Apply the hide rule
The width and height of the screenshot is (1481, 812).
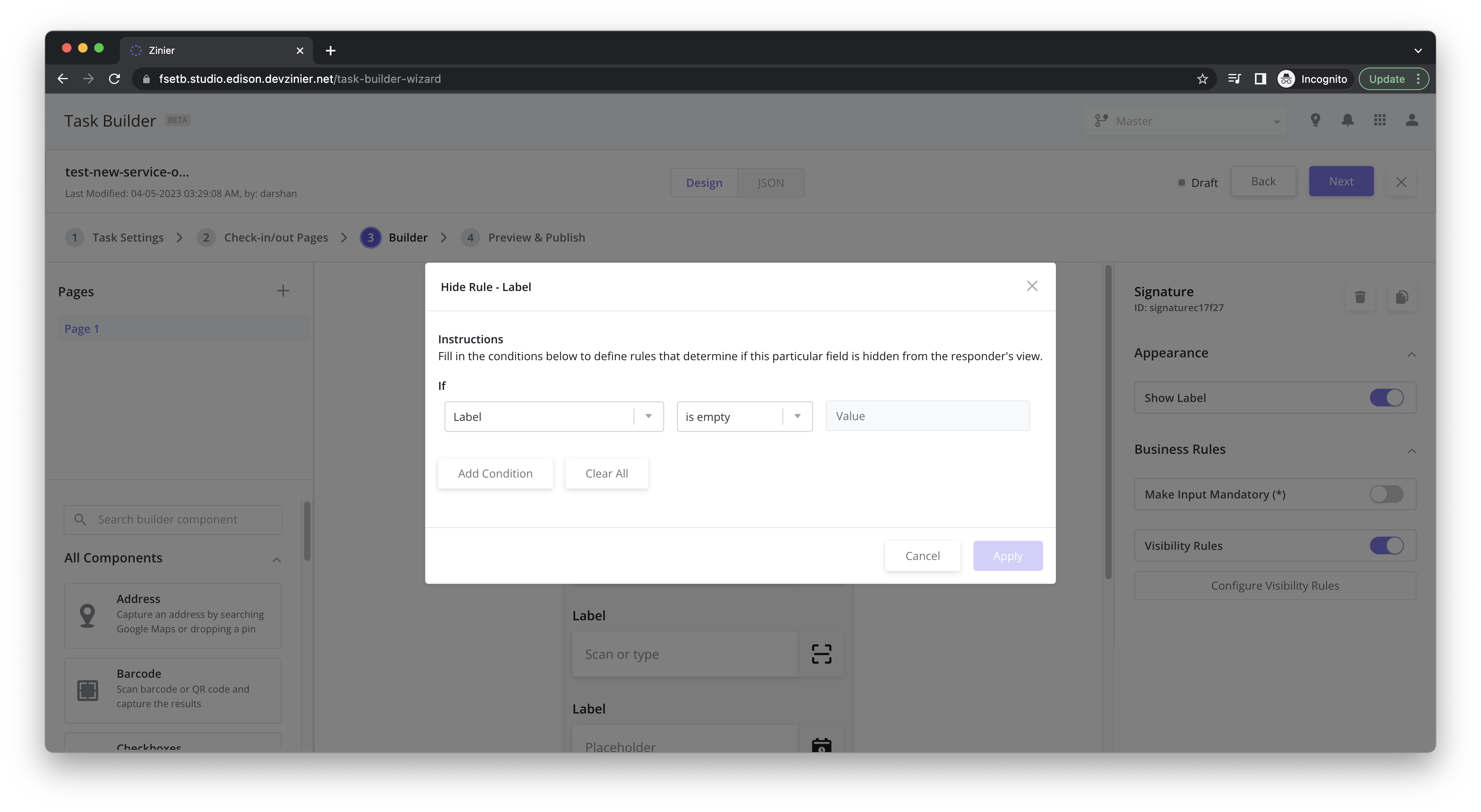1007,555
